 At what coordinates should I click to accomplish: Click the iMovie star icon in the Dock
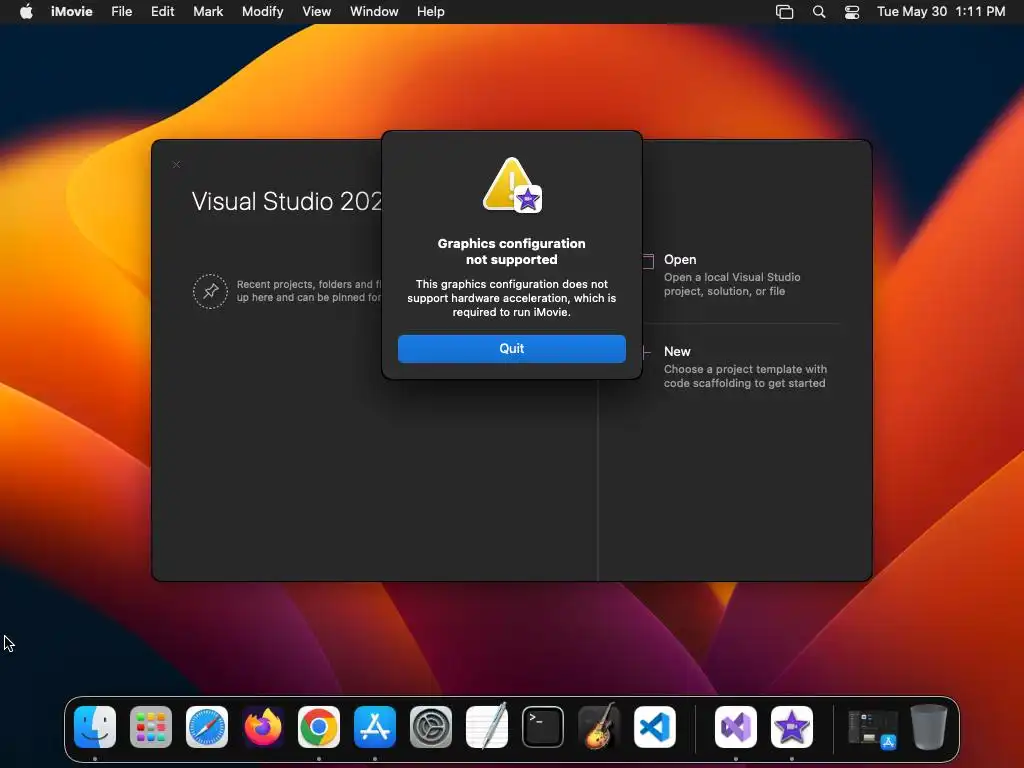point(792,727)
